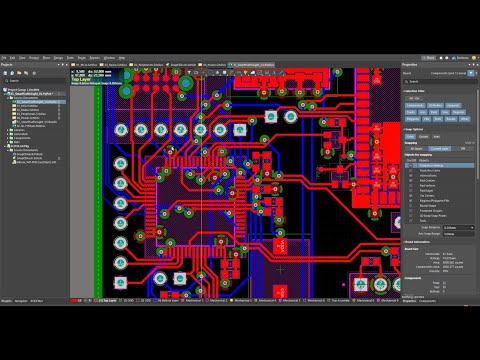480x360 pixels.
Task: Collapse the Snap Options section
Action: tap(404, 129)
